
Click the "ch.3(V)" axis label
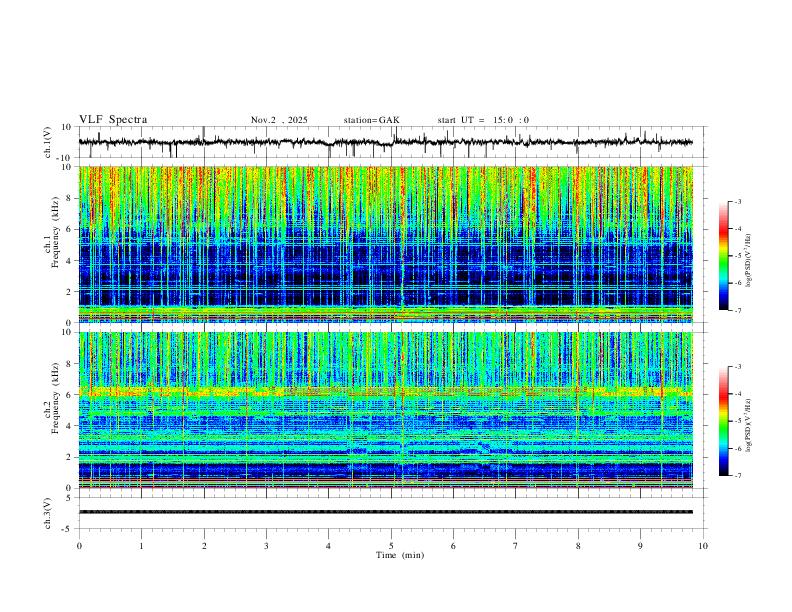pyautogui.click(x=48, y=513)
